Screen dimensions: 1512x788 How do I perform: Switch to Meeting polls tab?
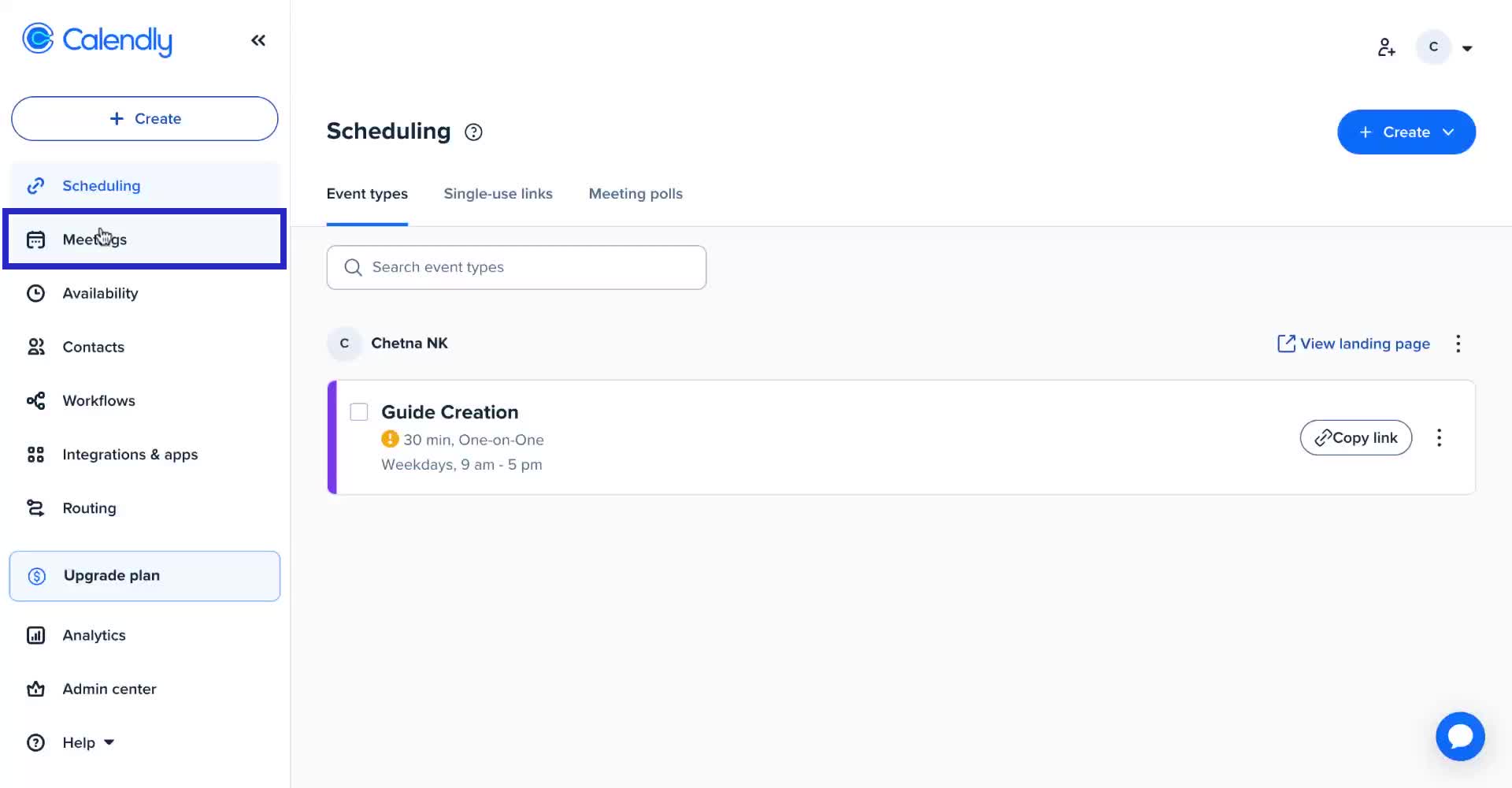(x=636, y=194)
